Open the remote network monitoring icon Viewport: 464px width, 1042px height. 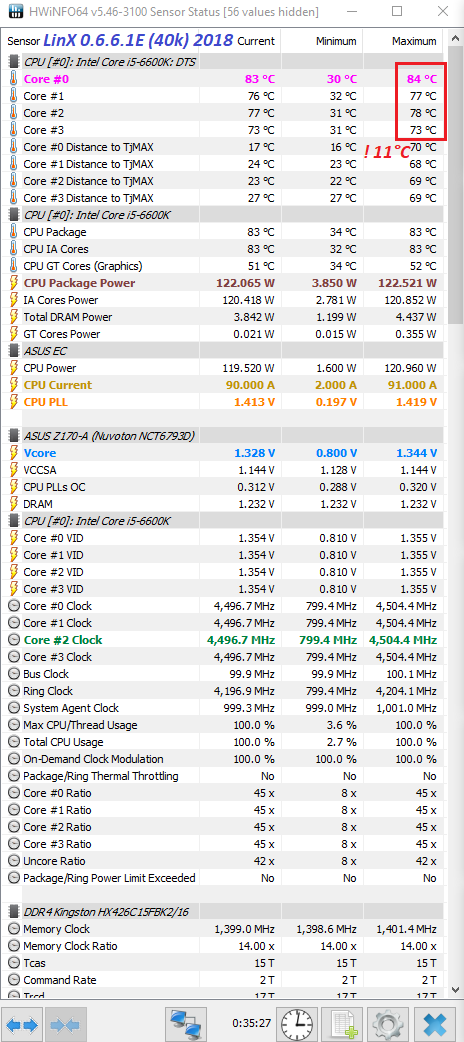[184, 1024]
